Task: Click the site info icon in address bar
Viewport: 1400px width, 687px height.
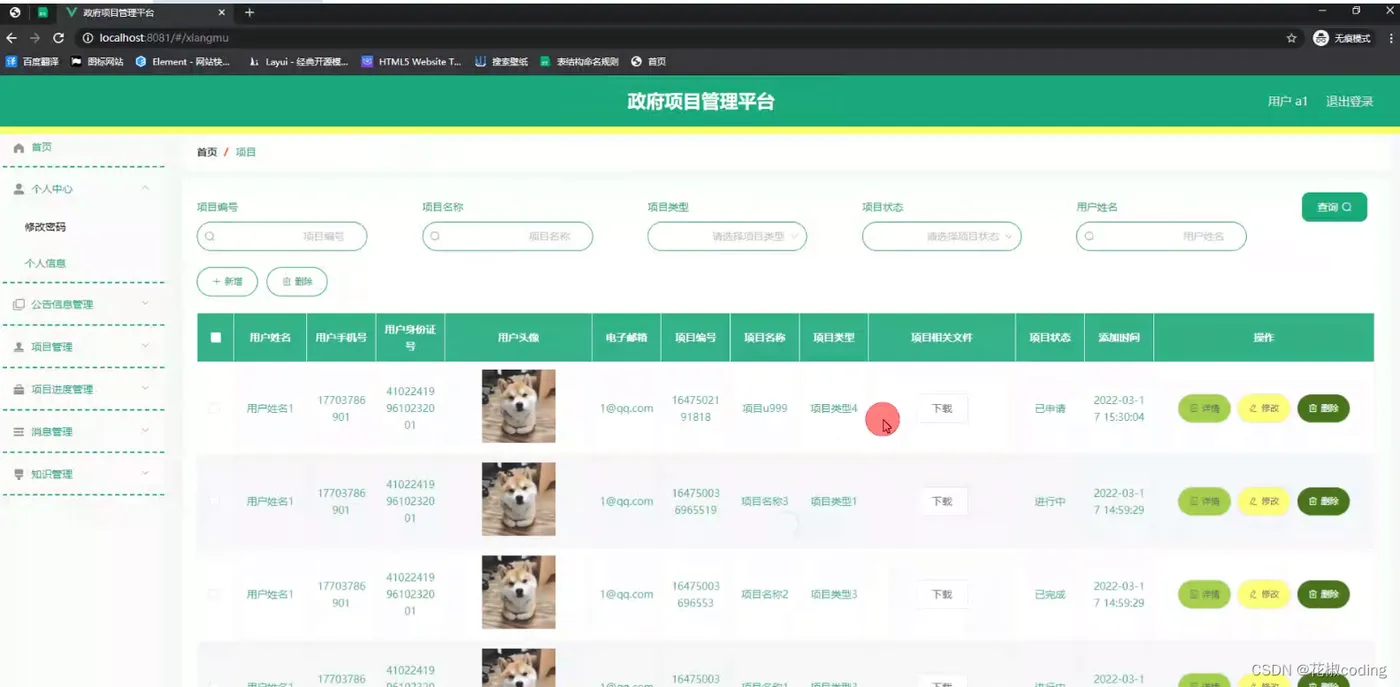Action: click(x=87, y=38)
